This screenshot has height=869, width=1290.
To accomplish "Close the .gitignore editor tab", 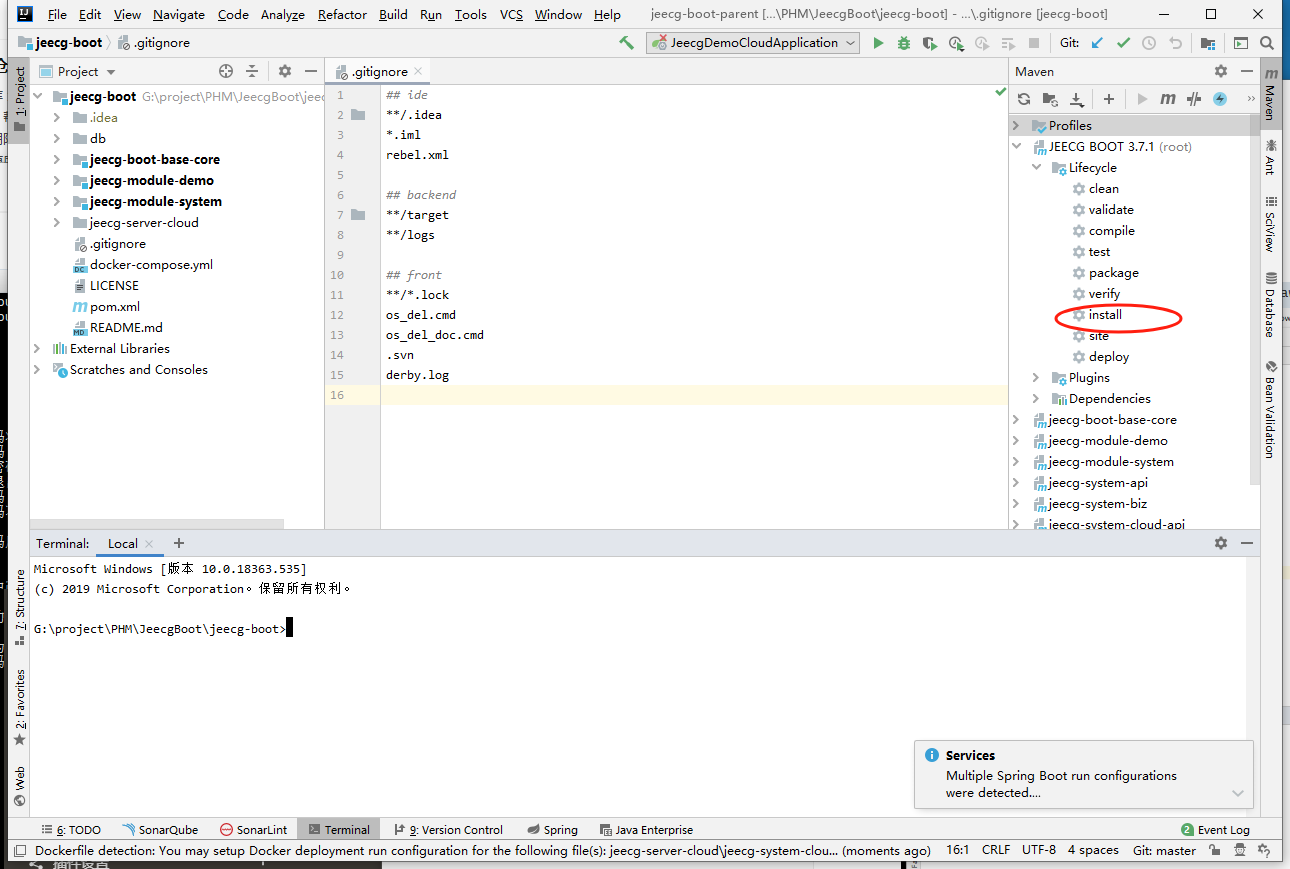I will pyautogui.click(x=418, y=71).
